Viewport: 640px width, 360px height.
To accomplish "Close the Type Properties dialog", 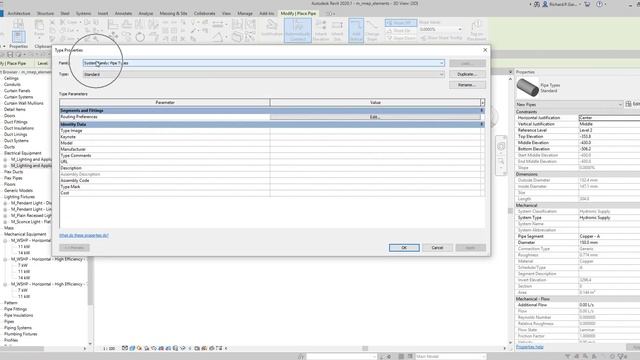I will pos(485,50).
